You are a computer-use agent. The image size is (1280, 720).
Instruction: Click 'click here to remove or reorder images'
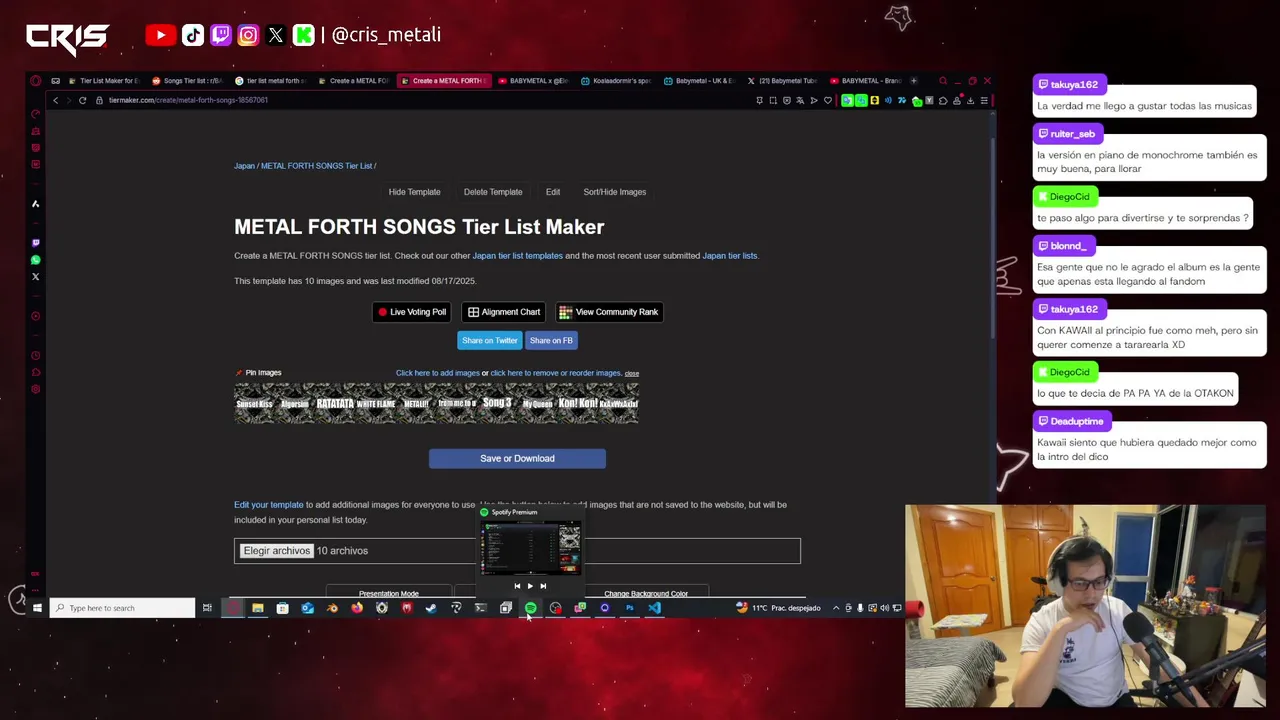click(556, 373)
